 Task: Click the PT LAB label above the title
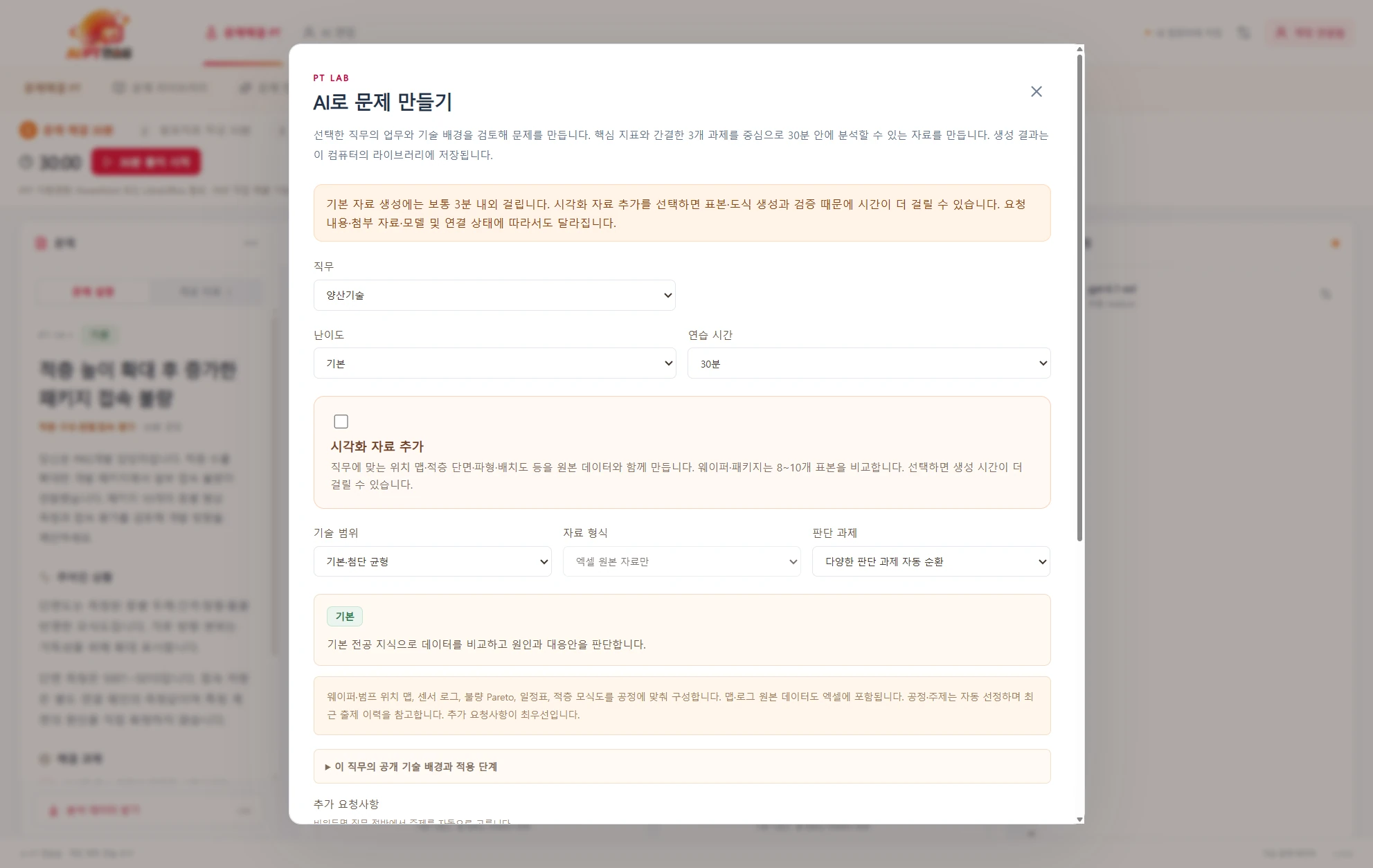point(331,78)
